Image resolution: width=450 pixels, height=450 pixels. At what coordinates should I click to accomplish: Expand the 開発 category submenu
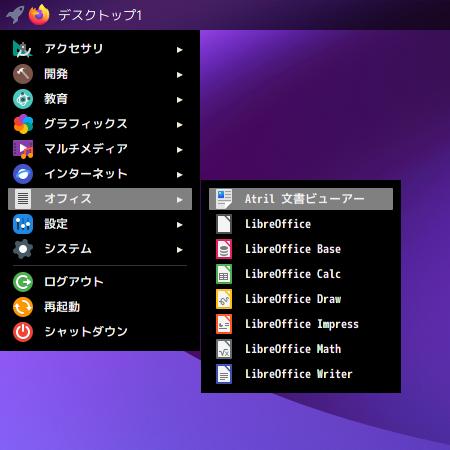[x=100, y=74]
